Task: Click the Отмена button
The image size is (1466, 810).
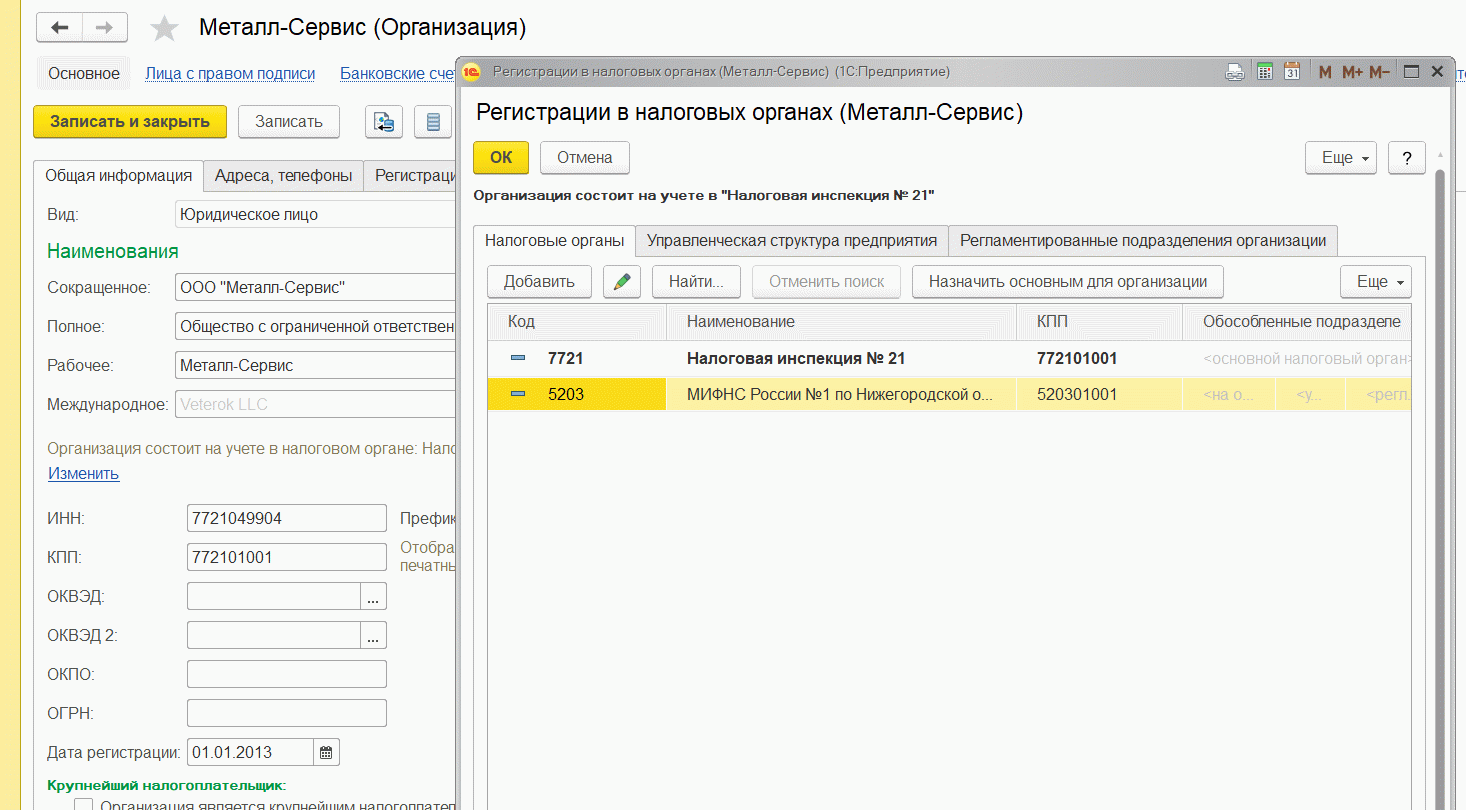Action: click(x=584, y=157)
